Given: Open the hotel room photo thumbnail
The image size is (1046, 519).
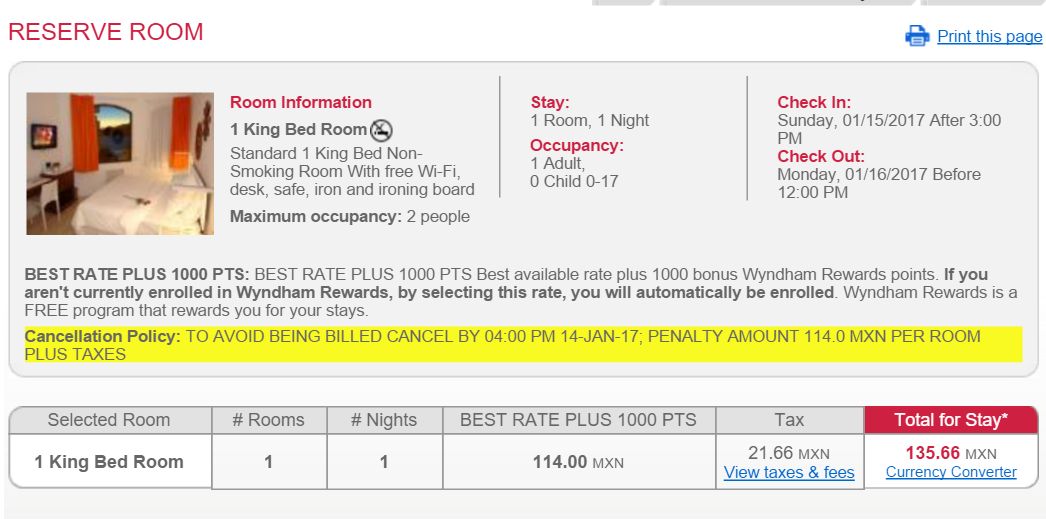Looking at the screenshot, I should [120, 163].
